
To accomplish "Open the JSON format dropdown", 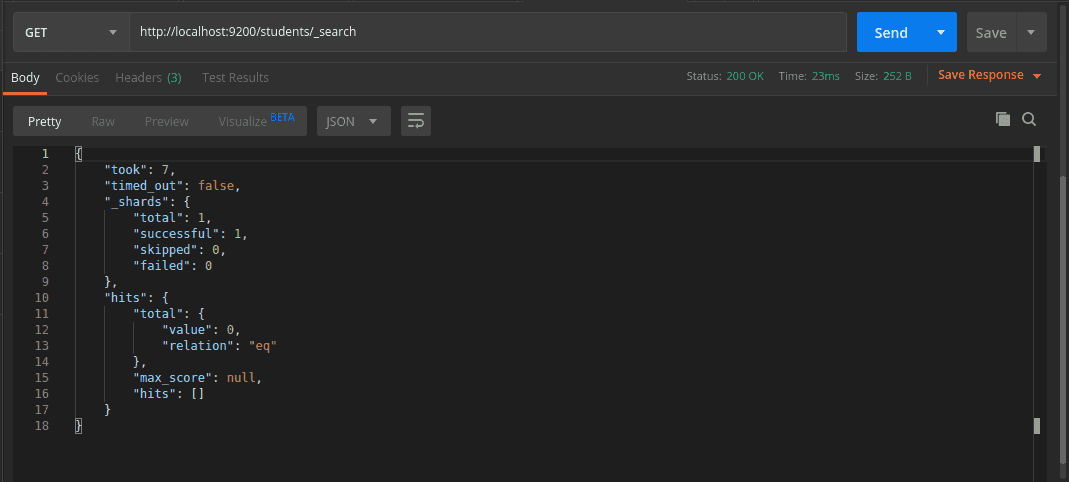I will (x=353, y=121).
